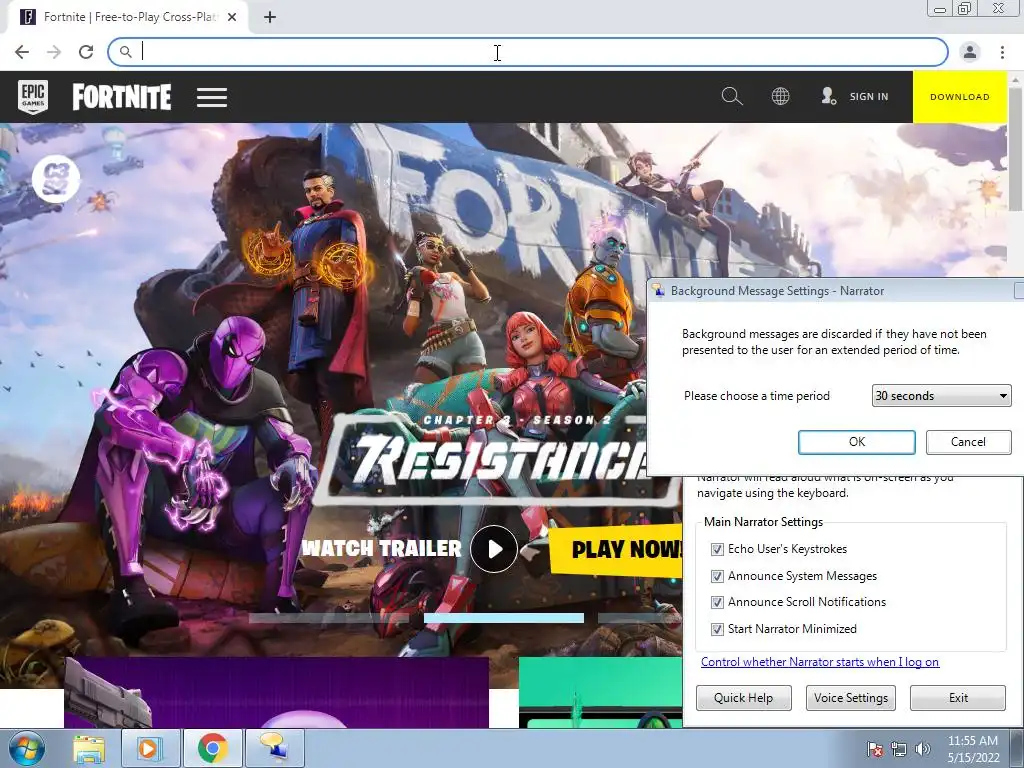Select the Fortnite tab title
This screenshot has width=1024, height=768.
(x=129, y=17)
